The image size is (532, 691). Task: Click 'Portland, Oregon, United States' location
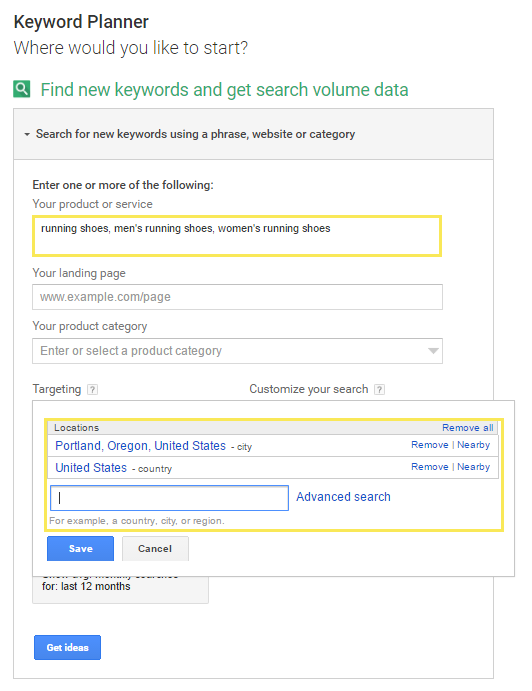tap(140, 446)
